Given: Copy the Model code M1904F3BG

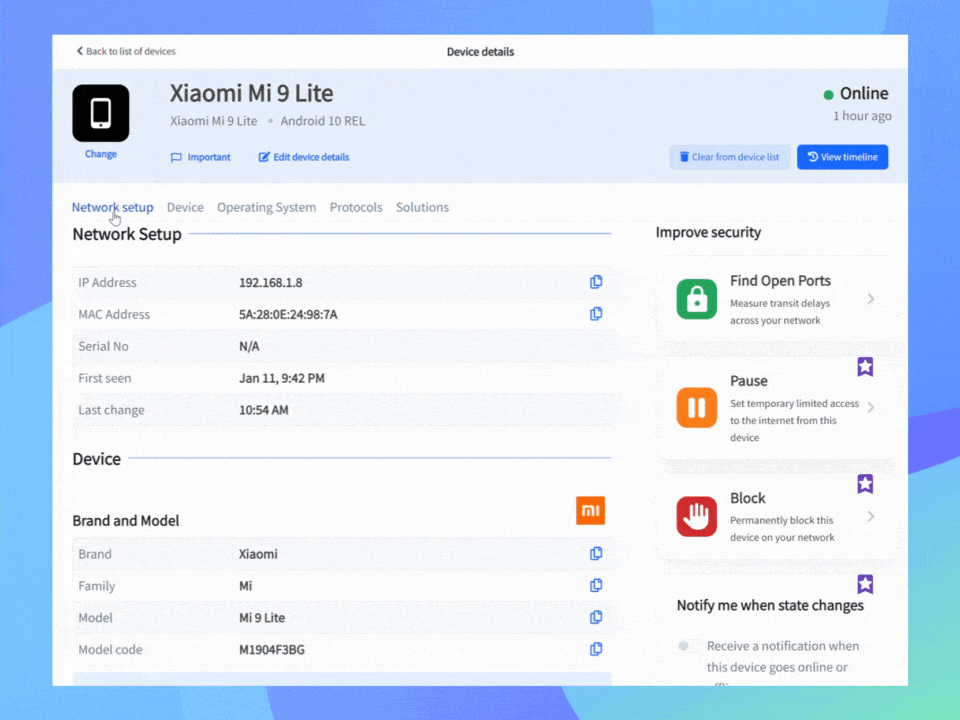Looking at the screenshot, I should [596, 649].
